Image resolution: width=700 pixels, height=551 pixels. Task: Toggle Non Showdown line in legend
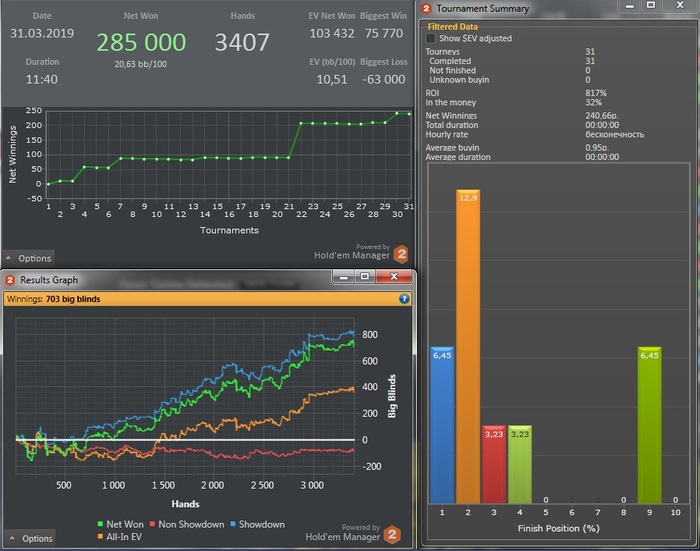(187, 524)
